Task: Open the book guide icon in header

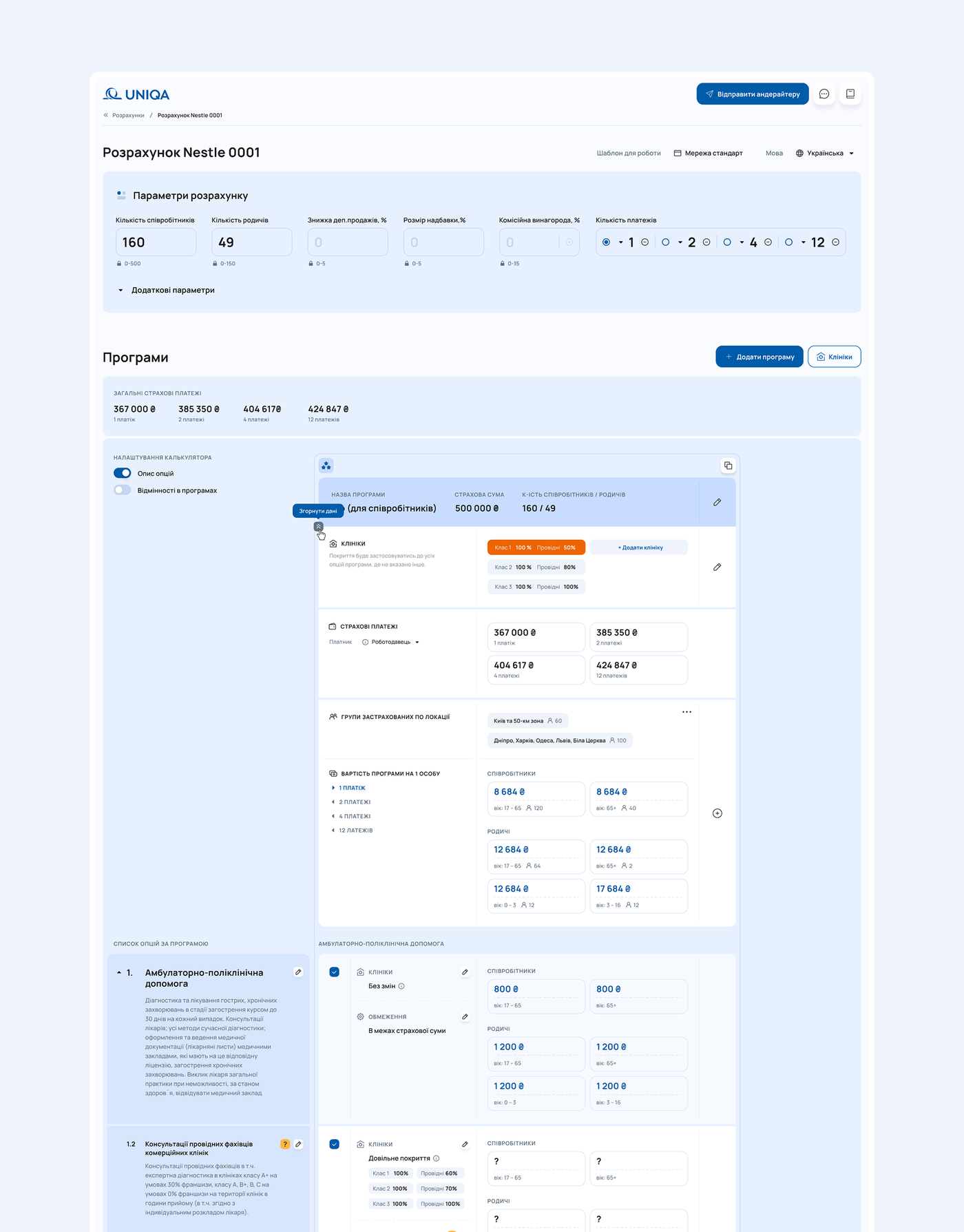Action: click(850, 94)
